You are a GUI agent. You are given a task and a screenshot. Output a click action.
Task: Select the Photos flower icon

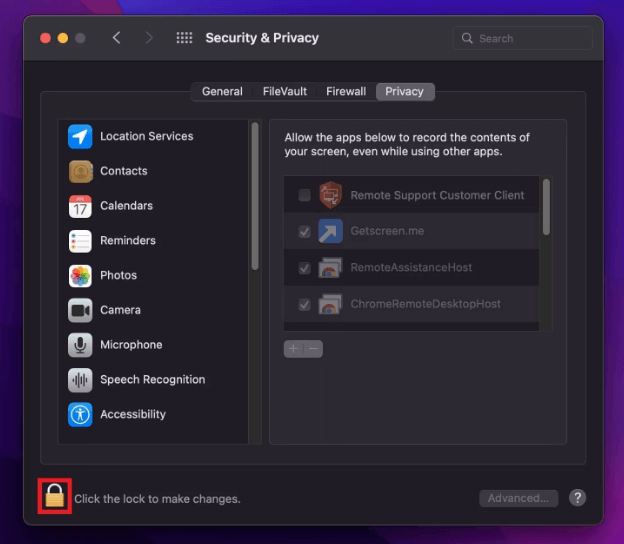point(80,275)
